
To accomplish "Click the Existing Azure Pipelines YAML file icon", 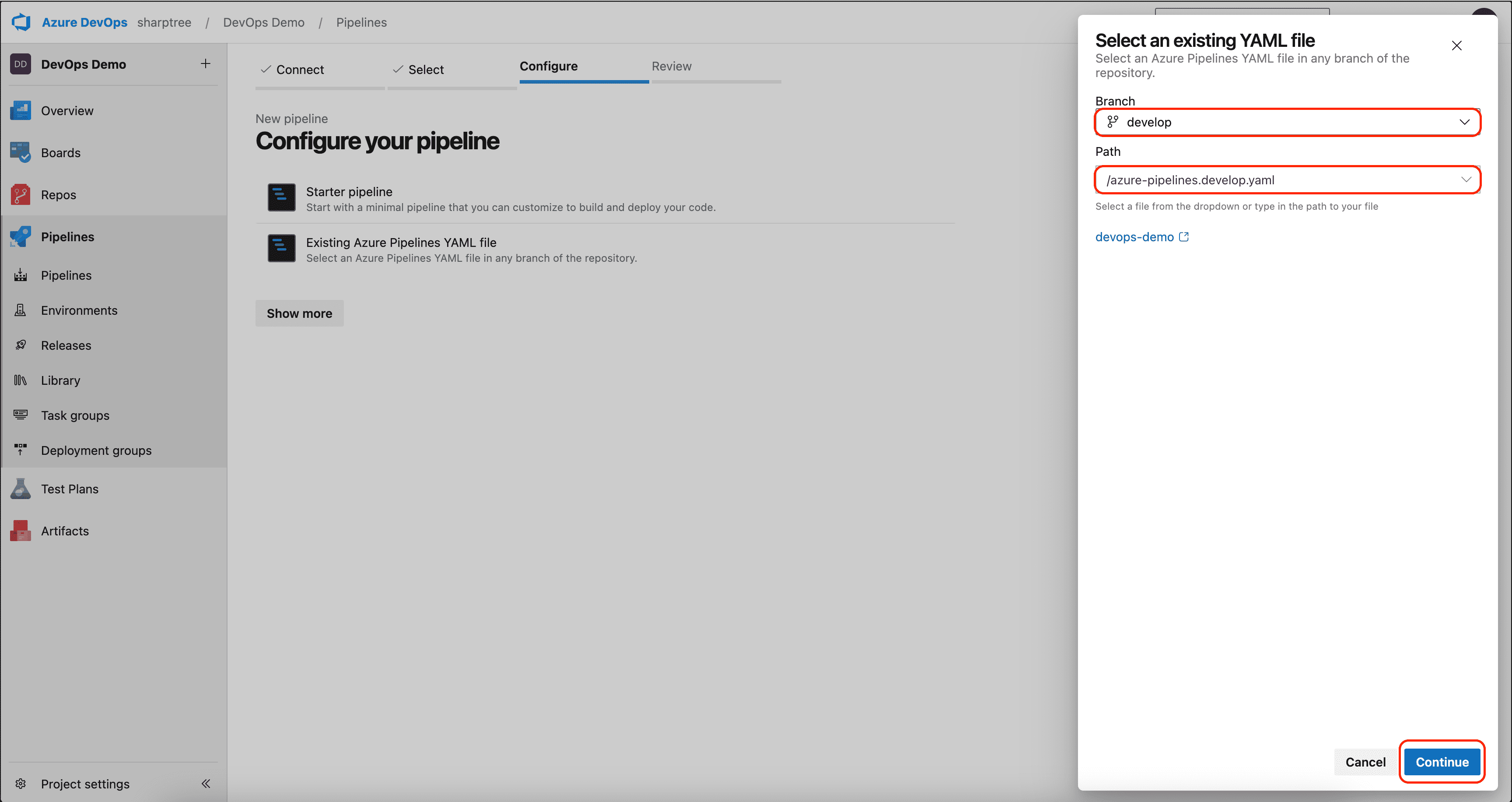I will (x=282, y=248).
